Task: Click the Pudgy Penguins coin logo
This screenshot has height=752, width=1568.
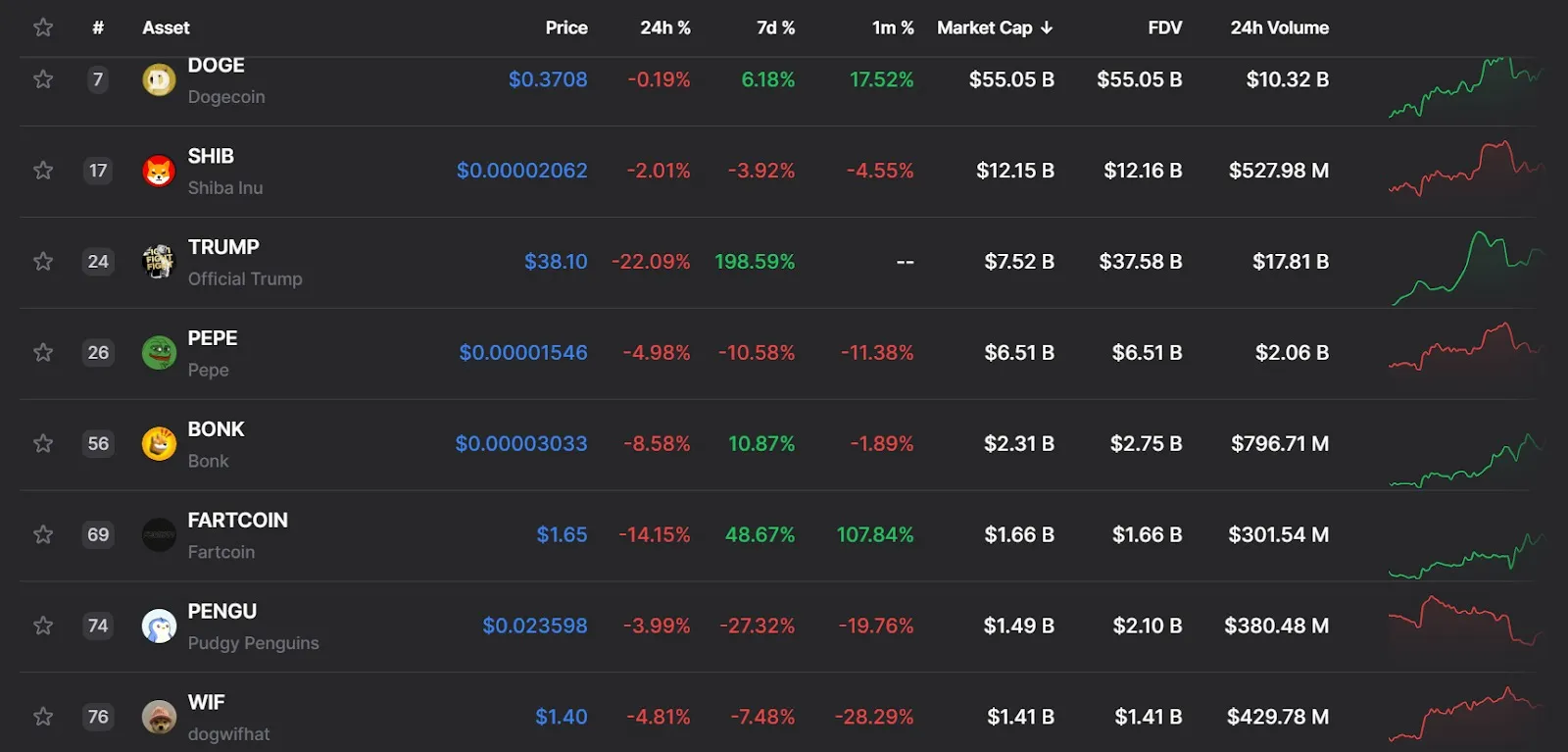Action: 159,626
